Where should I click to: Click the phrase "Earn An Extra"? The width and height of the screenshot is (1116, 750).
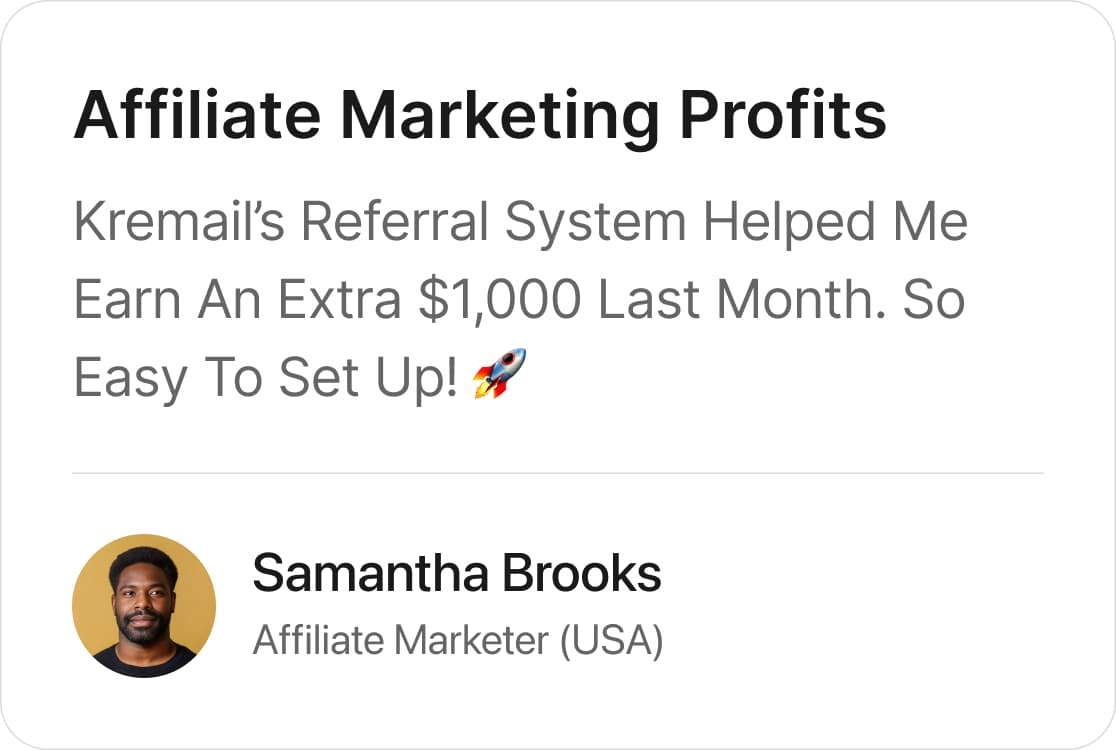pos(238,300)
